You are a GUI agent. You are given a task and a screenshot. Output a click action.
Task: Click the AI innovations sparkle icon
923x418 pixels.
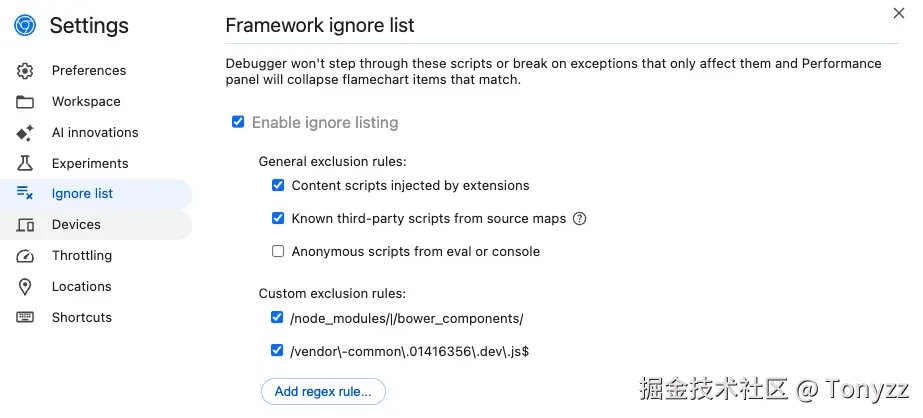click(25, 133)
